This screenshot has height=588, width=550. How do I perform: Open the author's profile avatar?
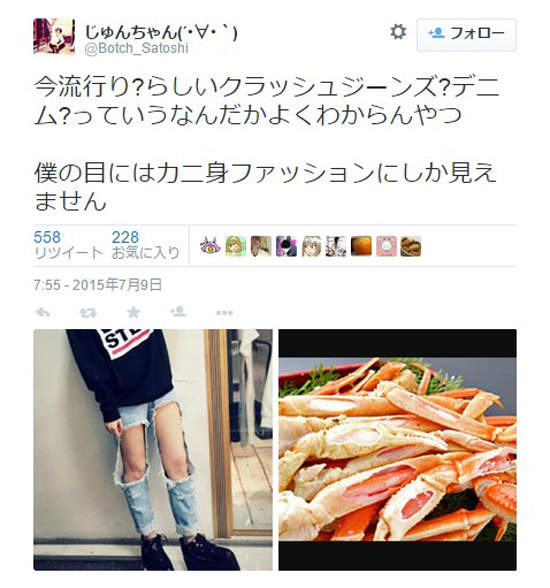54,36
